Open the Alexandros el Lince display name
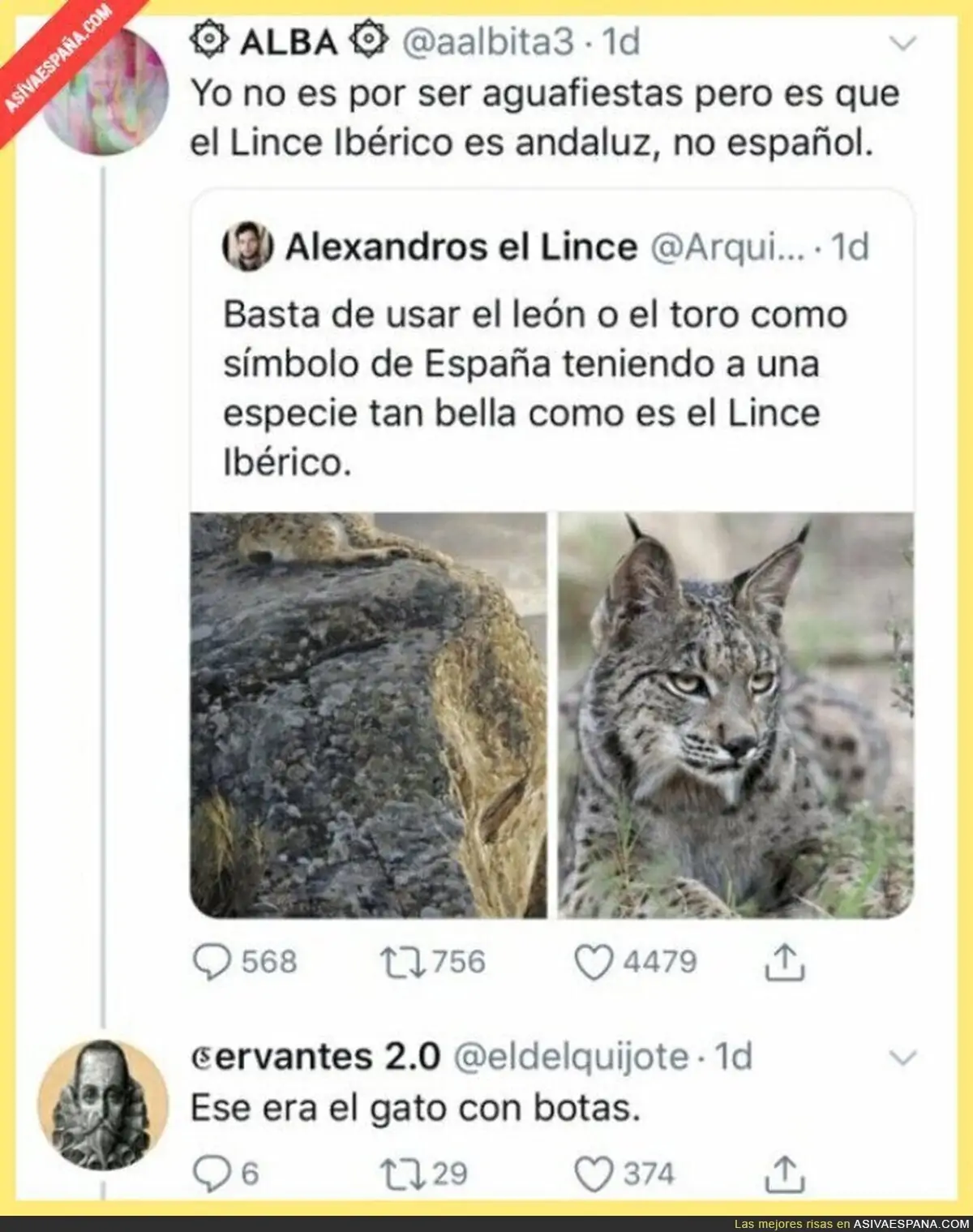The image size is (973, 1232). pyautogui.click(x=461, y=247)
